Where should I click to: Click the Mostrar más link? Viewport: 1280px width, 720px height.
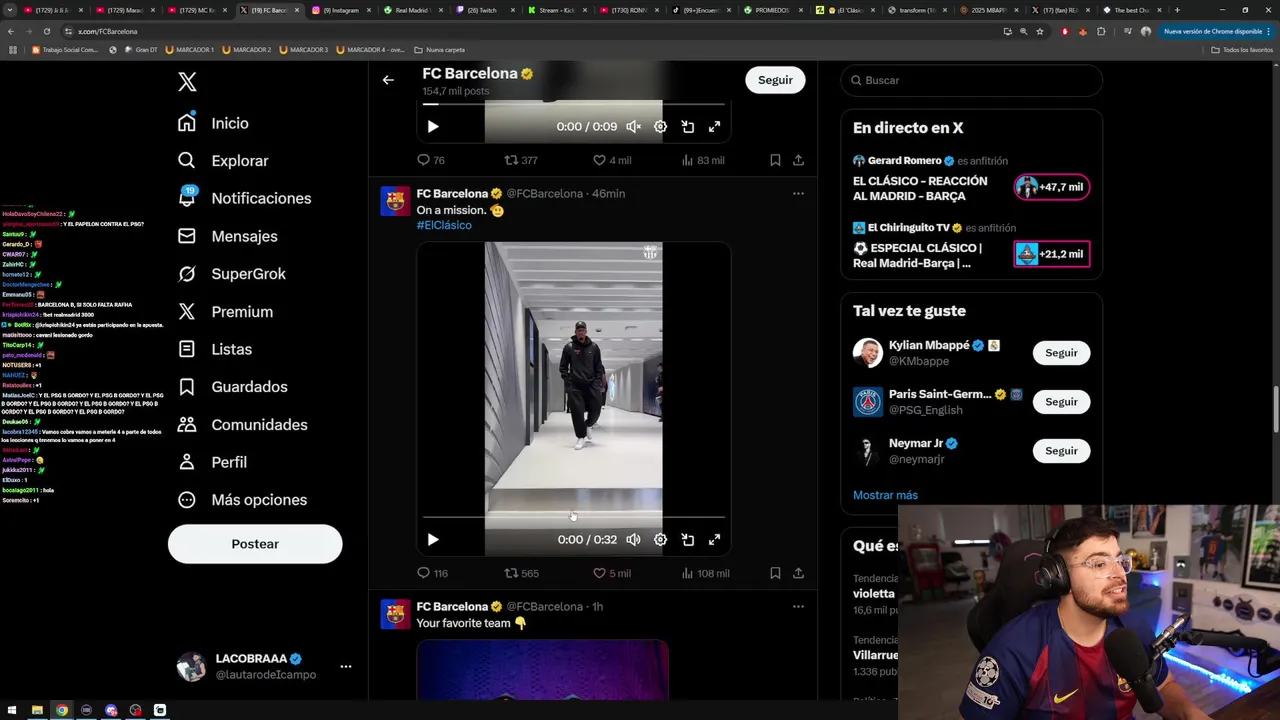pyautogui.click(x=885, y=495)
